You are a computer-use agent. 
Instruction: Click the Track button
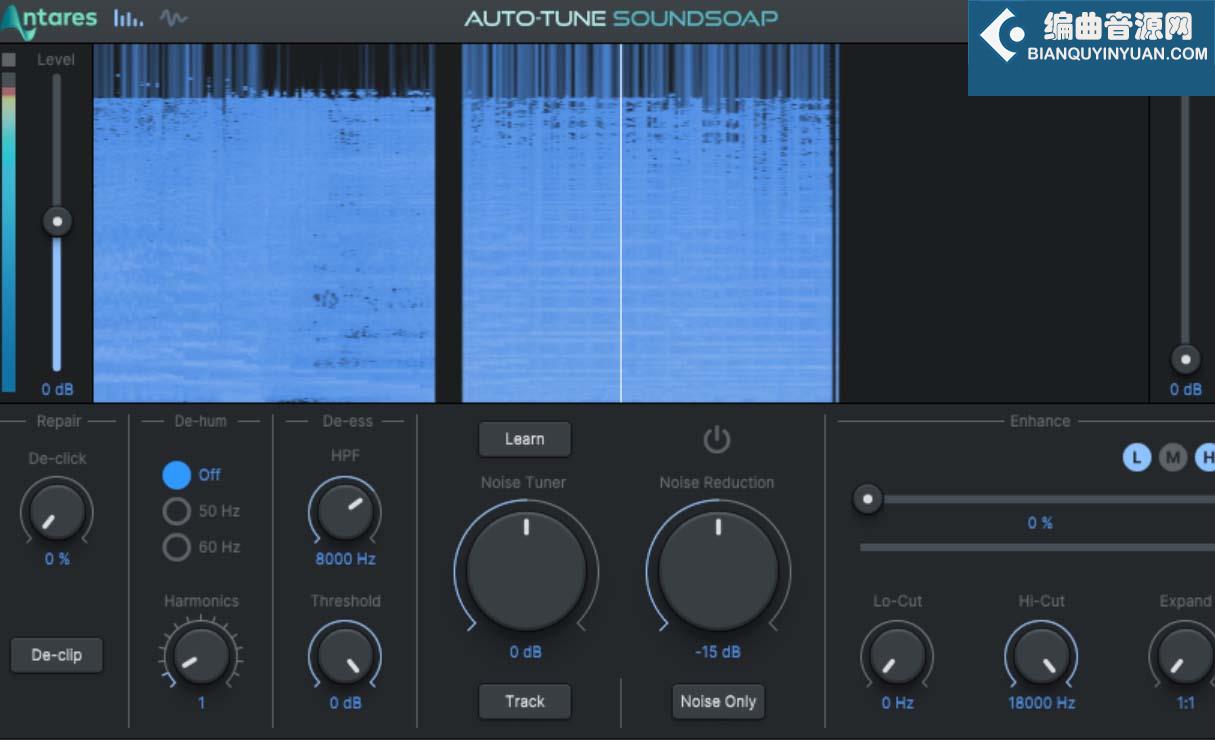[x=525, y=701]
